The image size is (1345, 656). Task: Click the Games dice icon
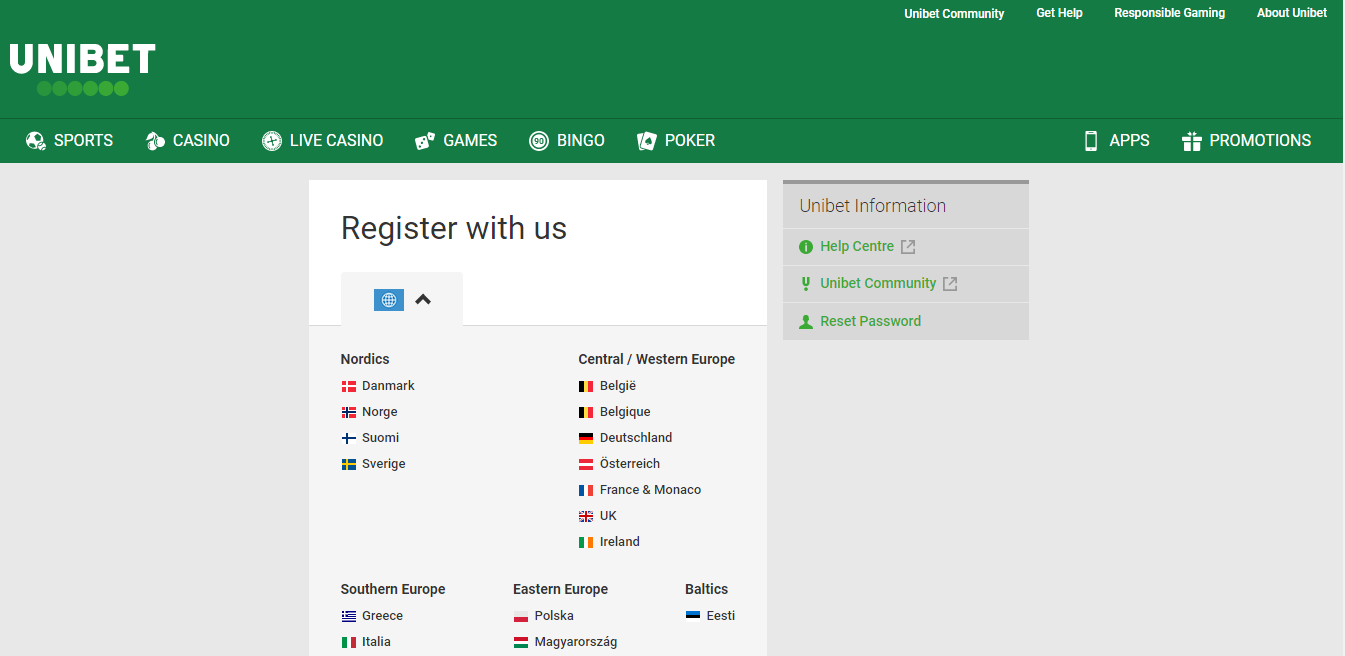coord(425,141)
